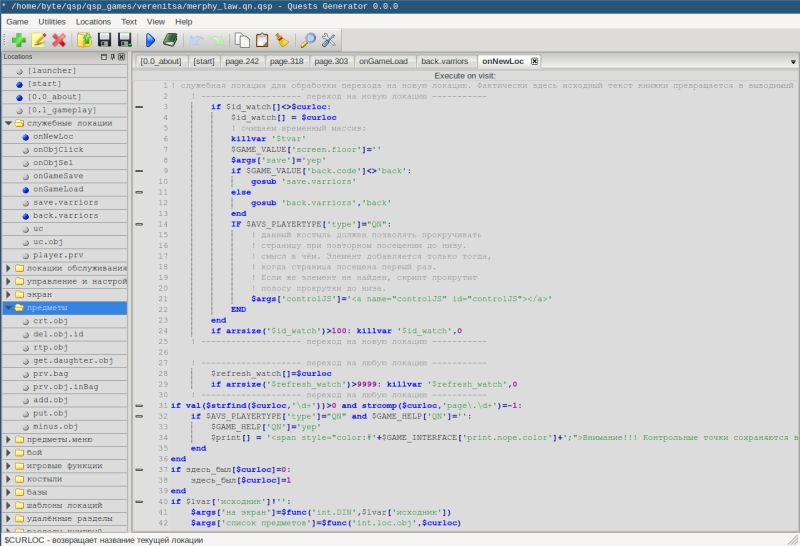The image size is (800, 546).
Task: Click the Copy pages icon
Action: [242, 40]
